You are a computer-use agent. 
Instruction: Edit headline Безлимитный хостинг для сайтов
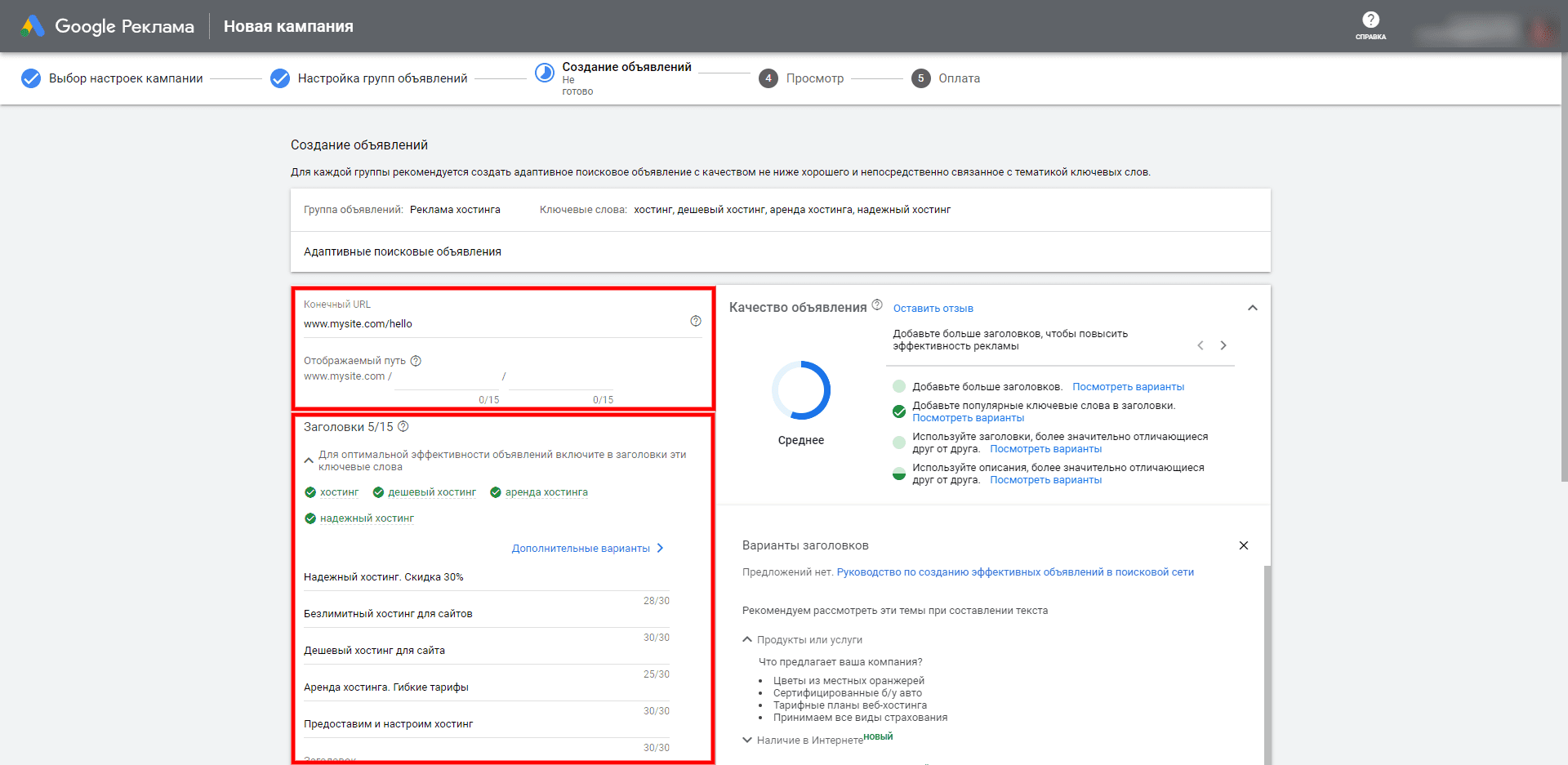[487, 614]
